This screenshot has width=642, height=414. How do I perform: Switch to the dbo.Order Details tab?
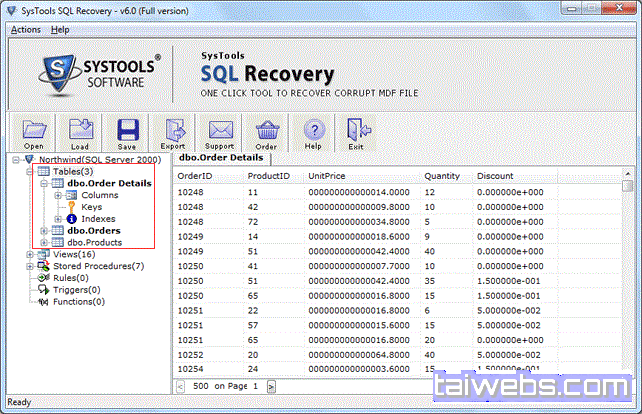tap(221, 157)
